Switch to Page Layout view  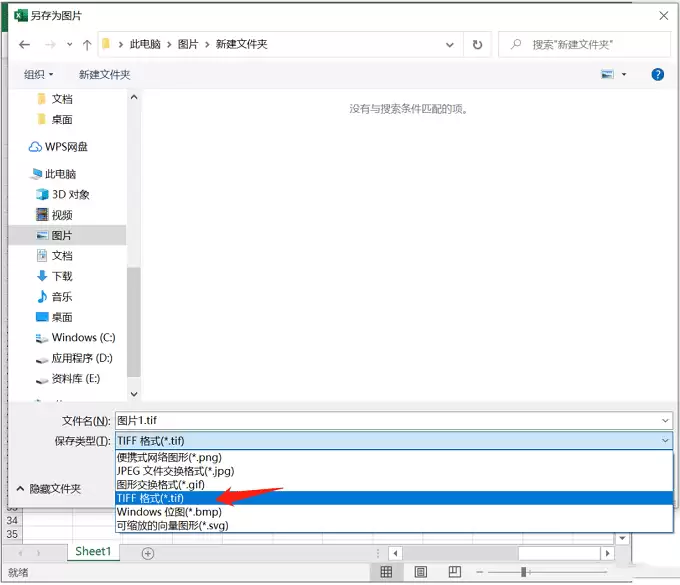tap(420, 572)
